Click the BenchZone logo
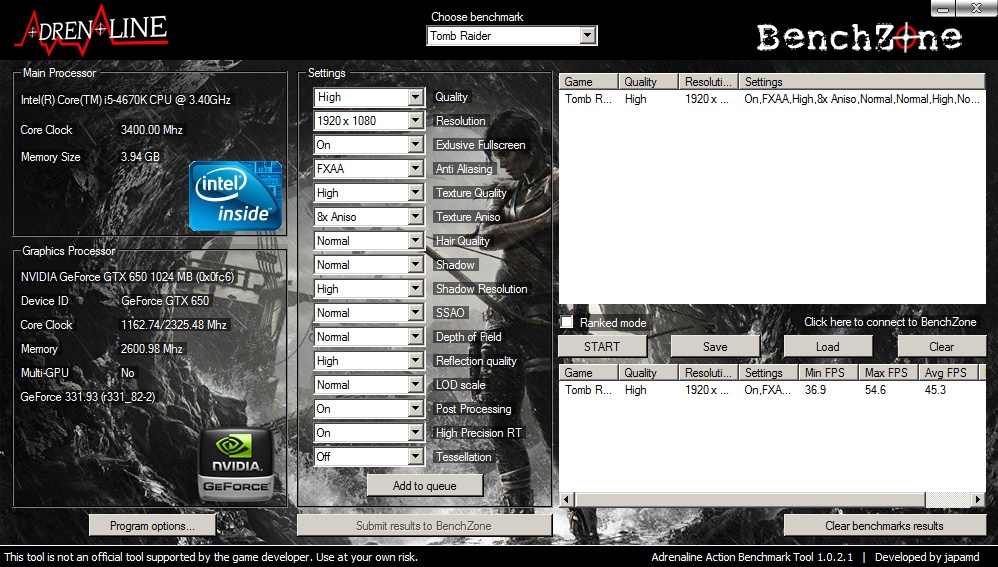This screenshot has width=998, height=567. [859, 38]
